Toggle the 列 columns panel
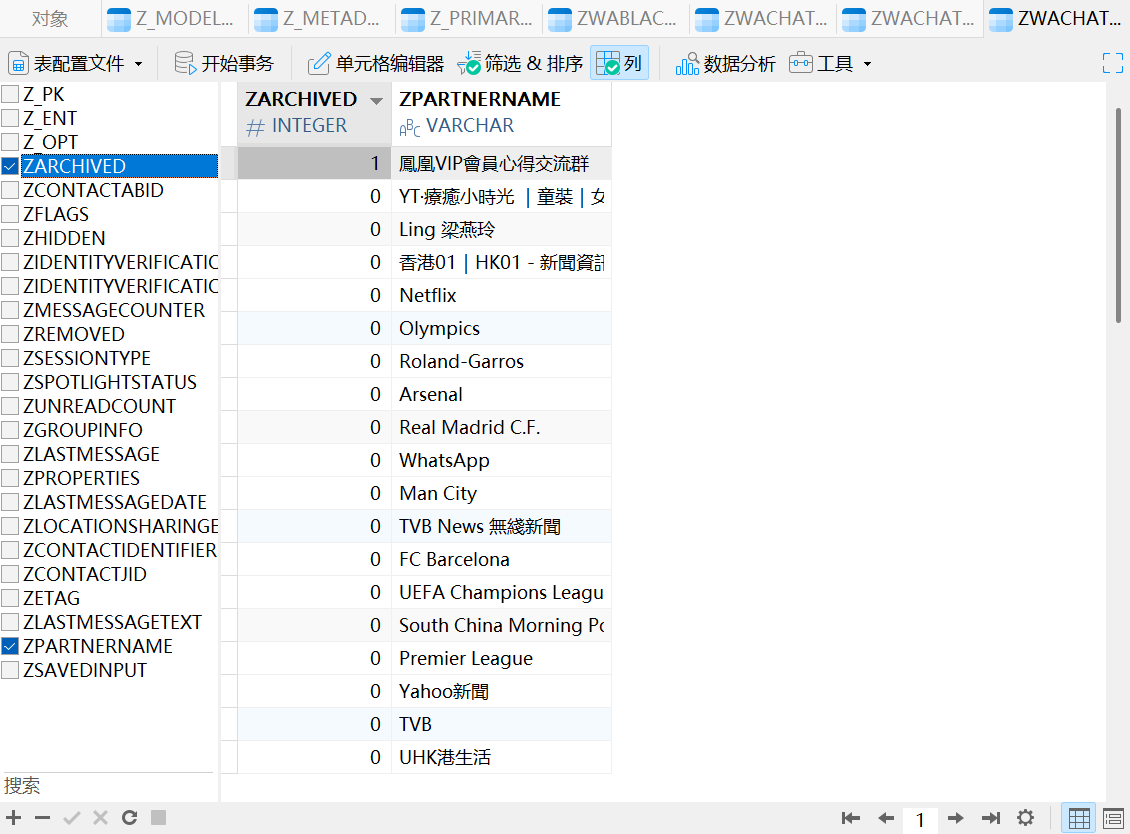The height and width of the screenshot is (834, 1130). pos(619,63)
